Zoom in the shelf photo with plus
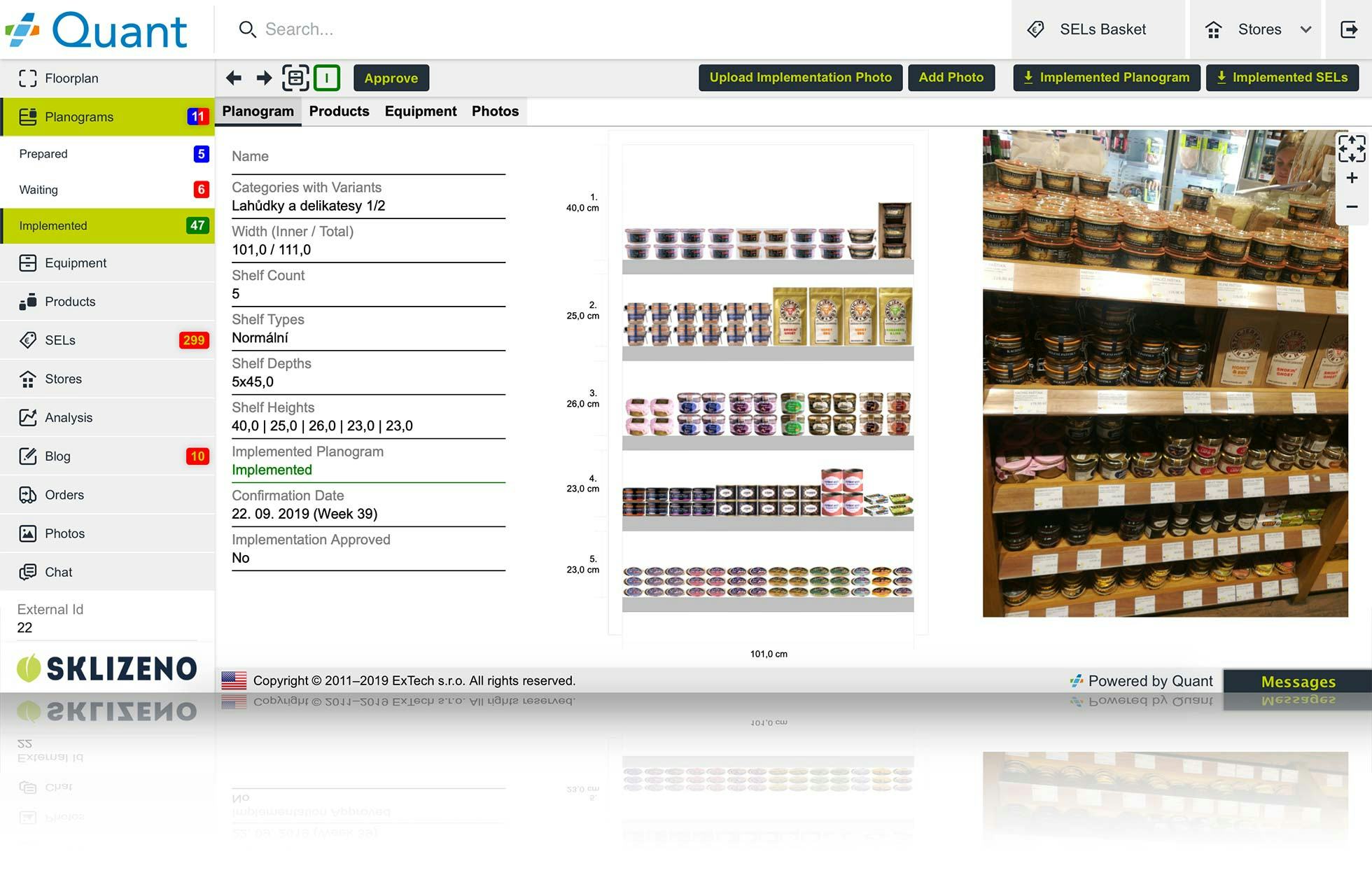The image size is (1372, 896). coord(1352,178)
